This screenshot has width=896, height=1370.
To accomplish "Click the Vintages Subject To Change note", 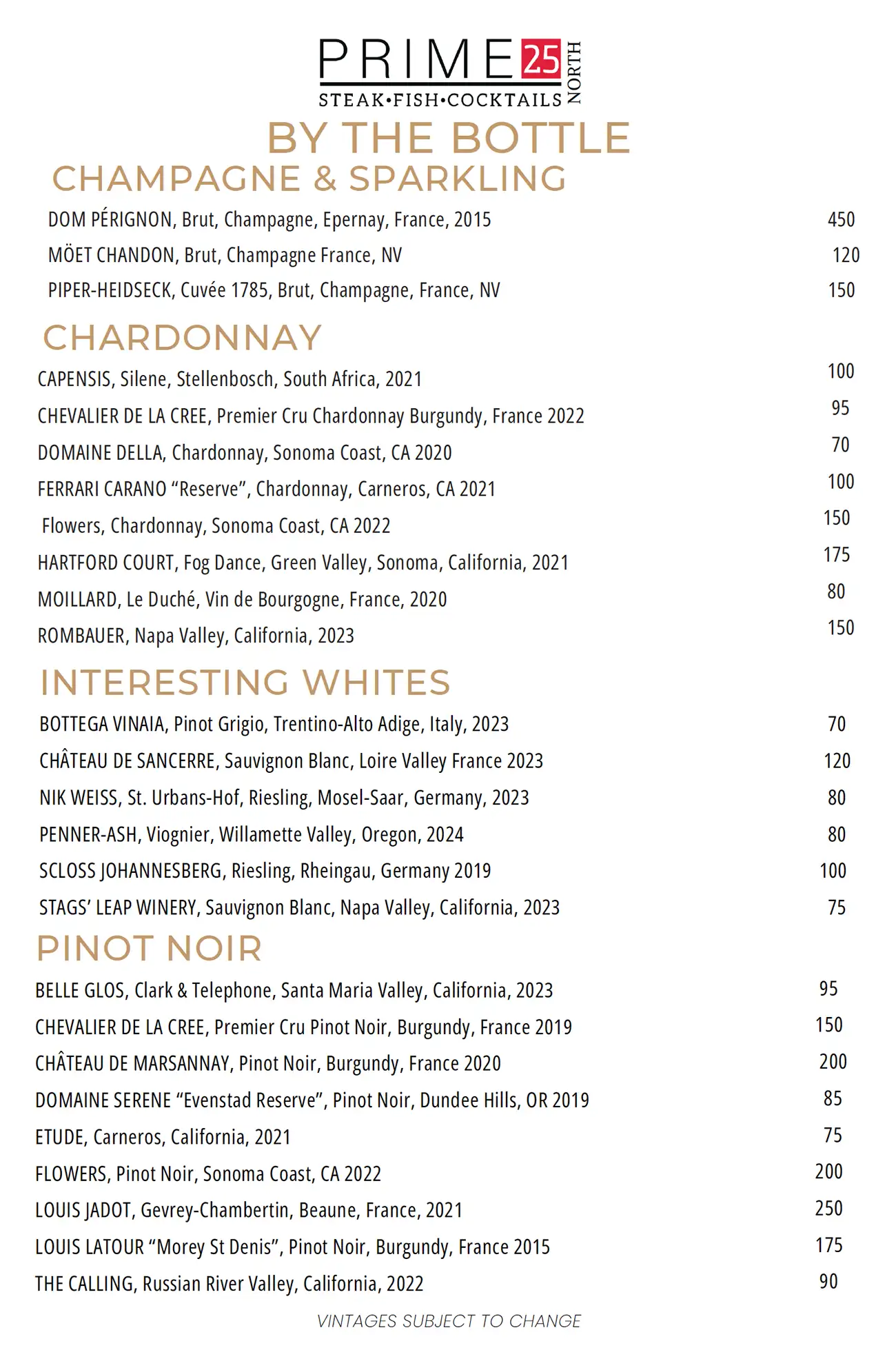I will 449,1321.
